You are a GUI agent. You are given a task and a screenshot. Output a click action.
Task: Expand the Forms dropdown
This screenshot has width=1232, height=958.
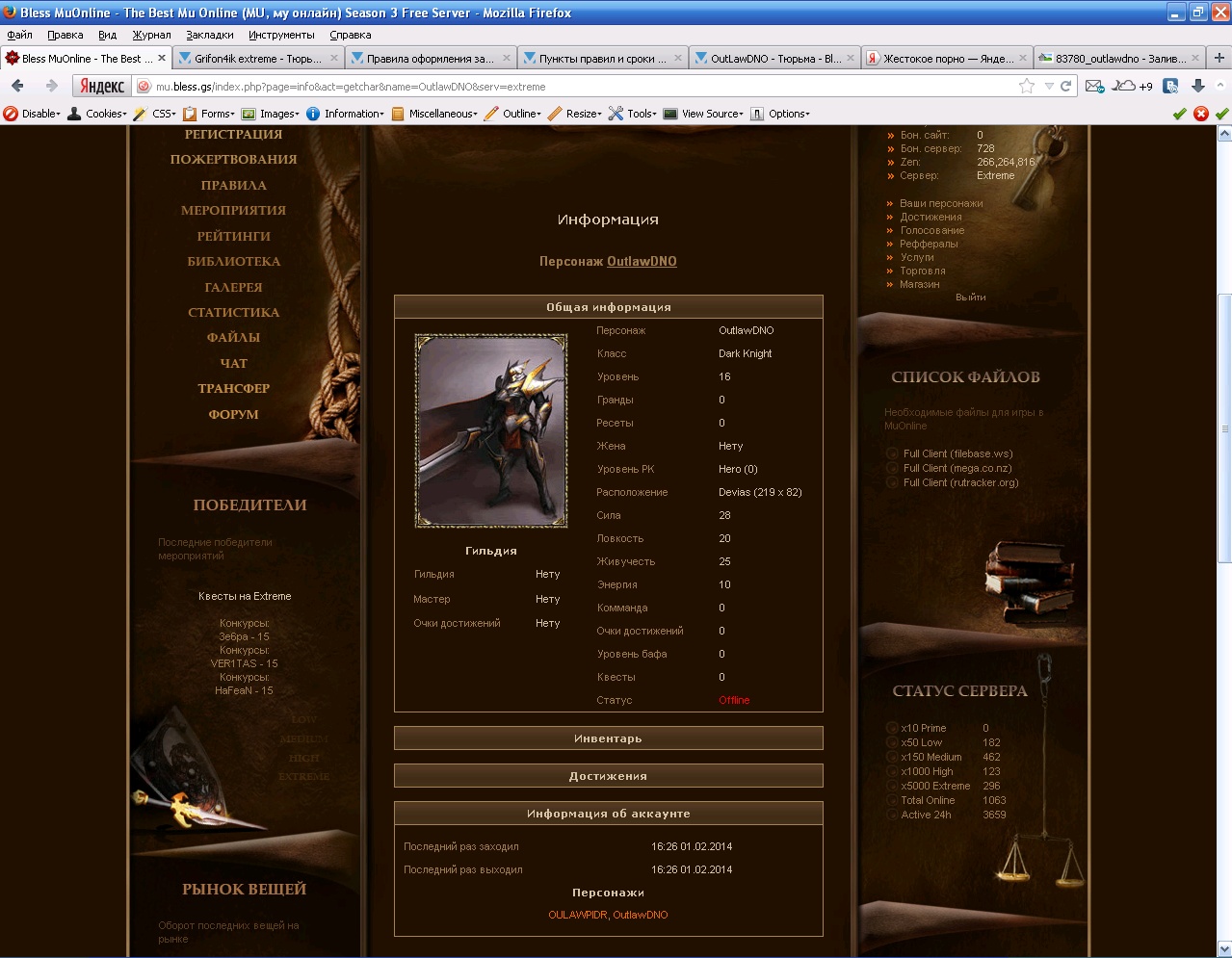218,114
